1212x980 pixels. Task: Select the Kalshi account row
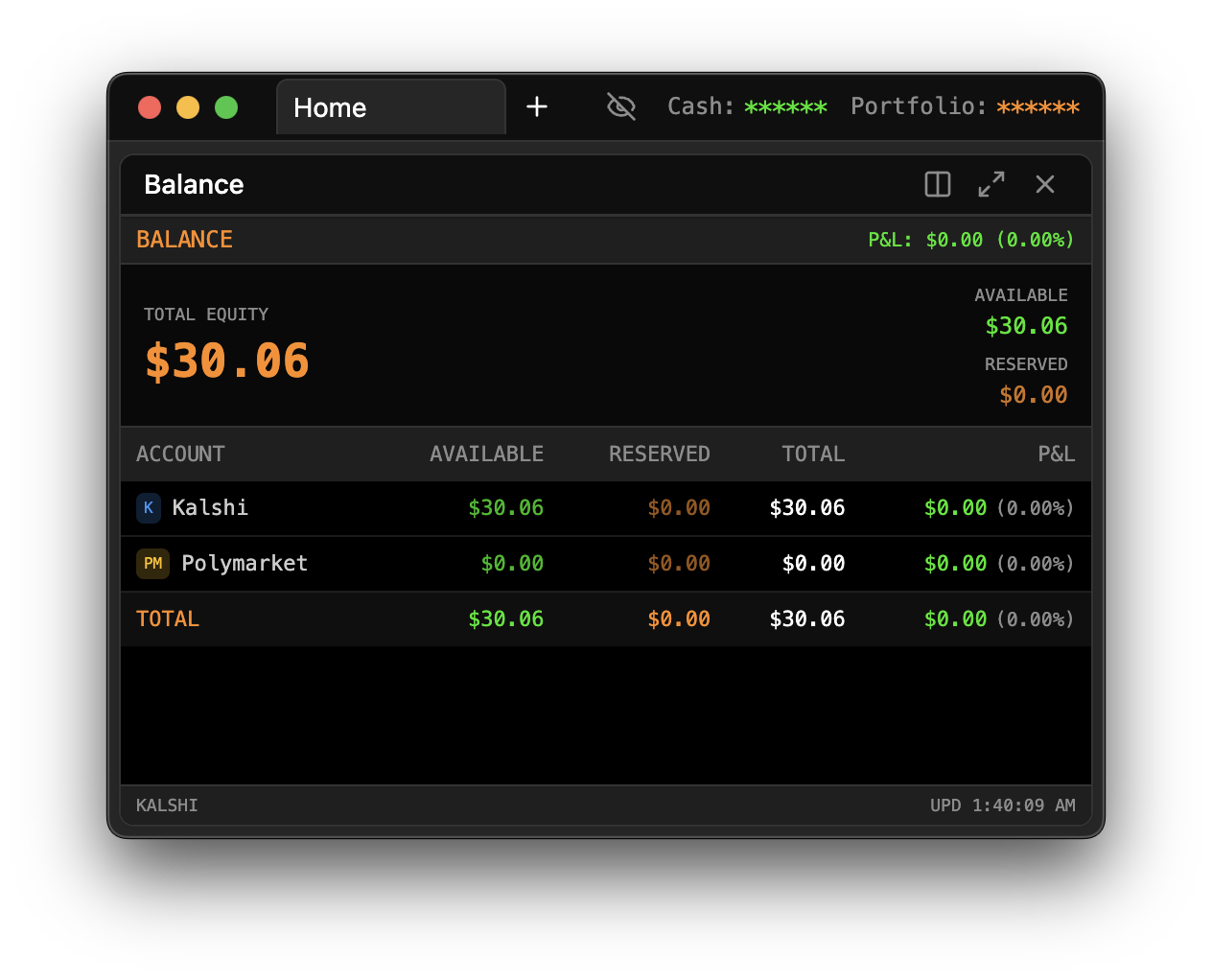point(604,508)
